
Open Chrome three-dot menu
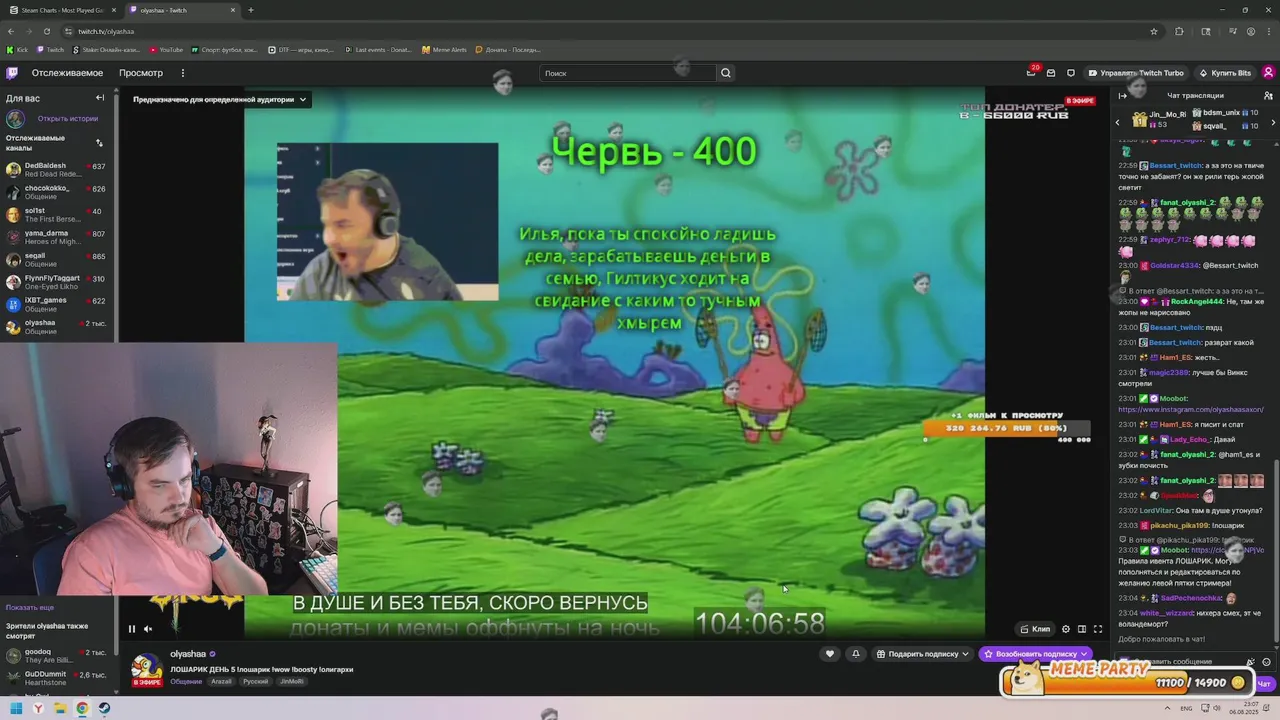(x=1268, y=31)
